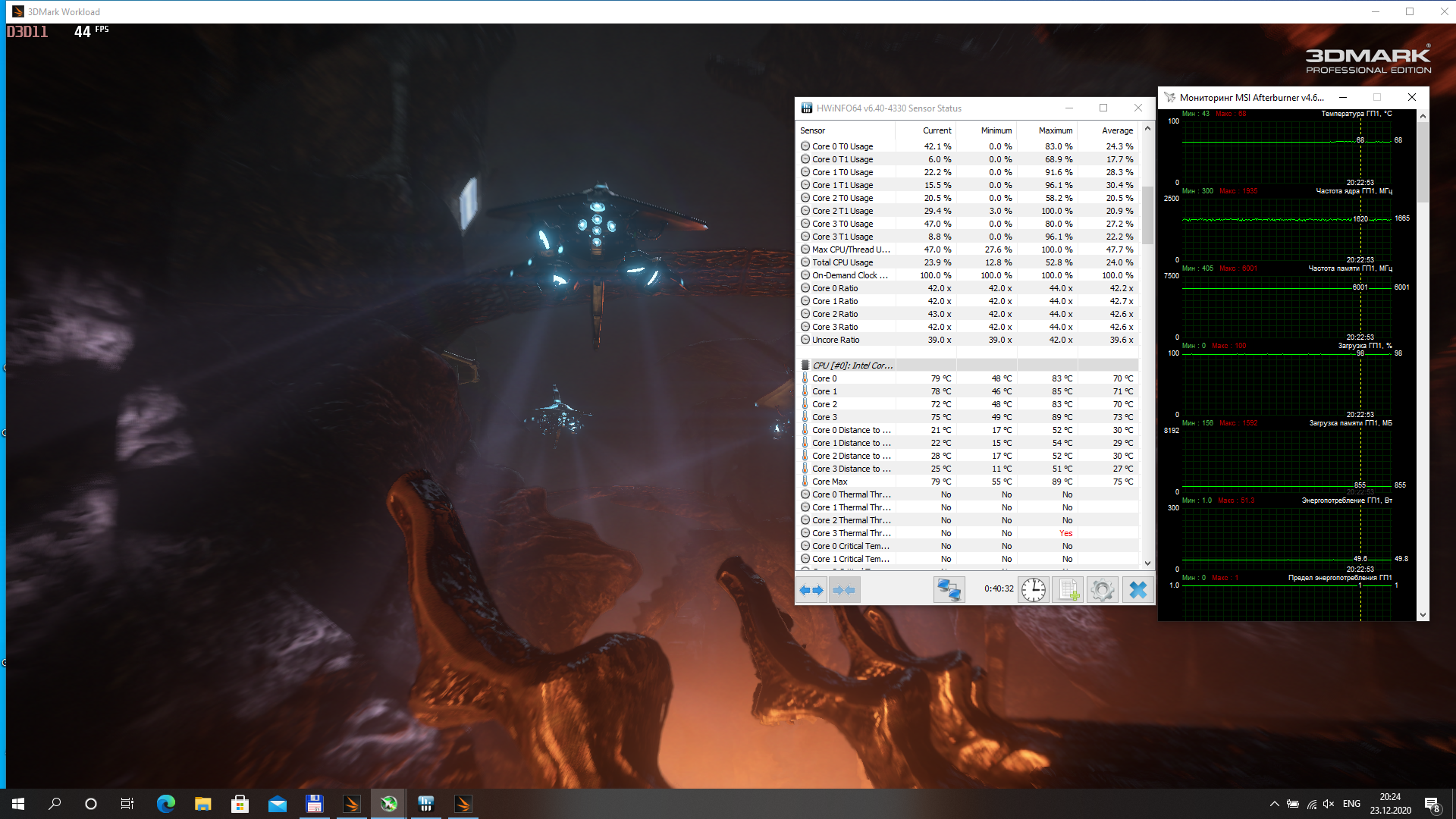Open HWiNFO network remote monitoring icon
Image resolution: width=1456 pixels, height=819 pixels.
(949, 590)
